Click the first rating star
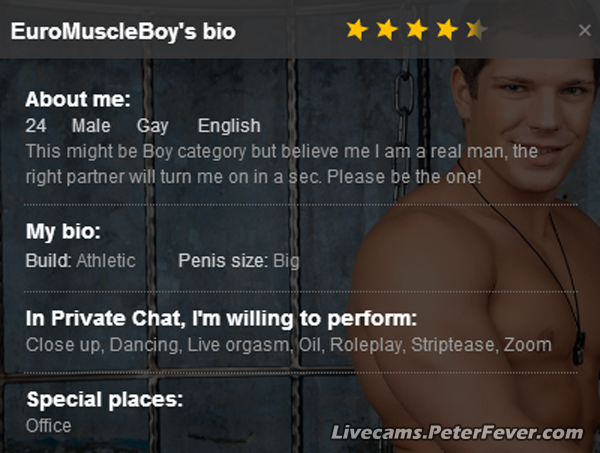Viewport: 600px width, 453px height. (356, 30)
